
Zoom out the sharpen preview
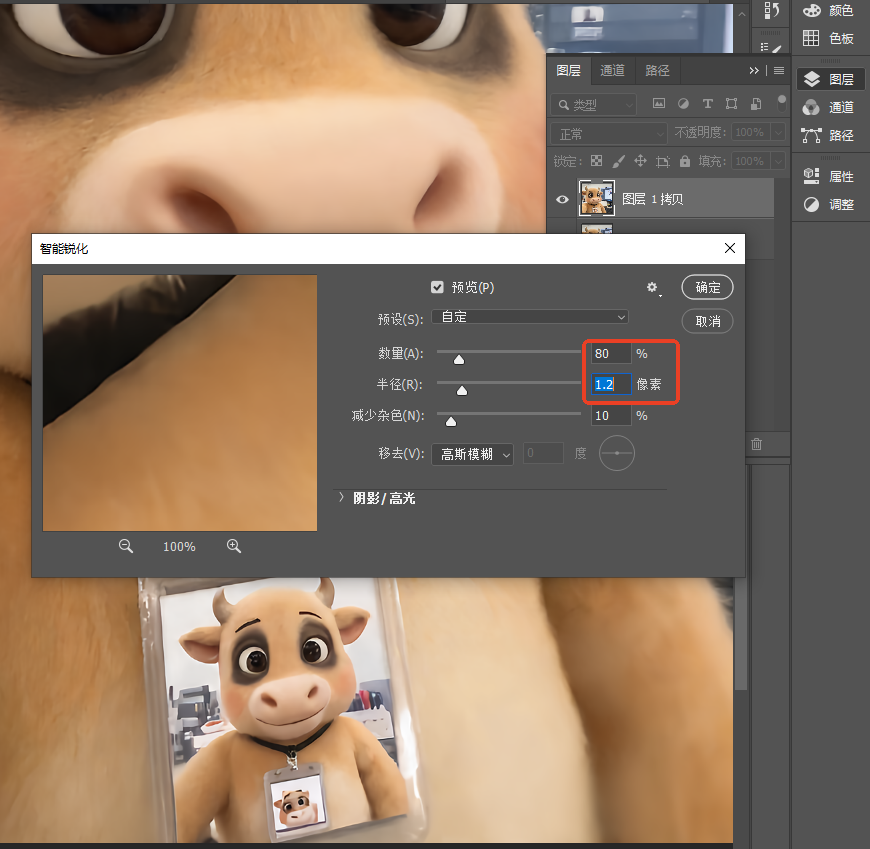coord(125,546)
